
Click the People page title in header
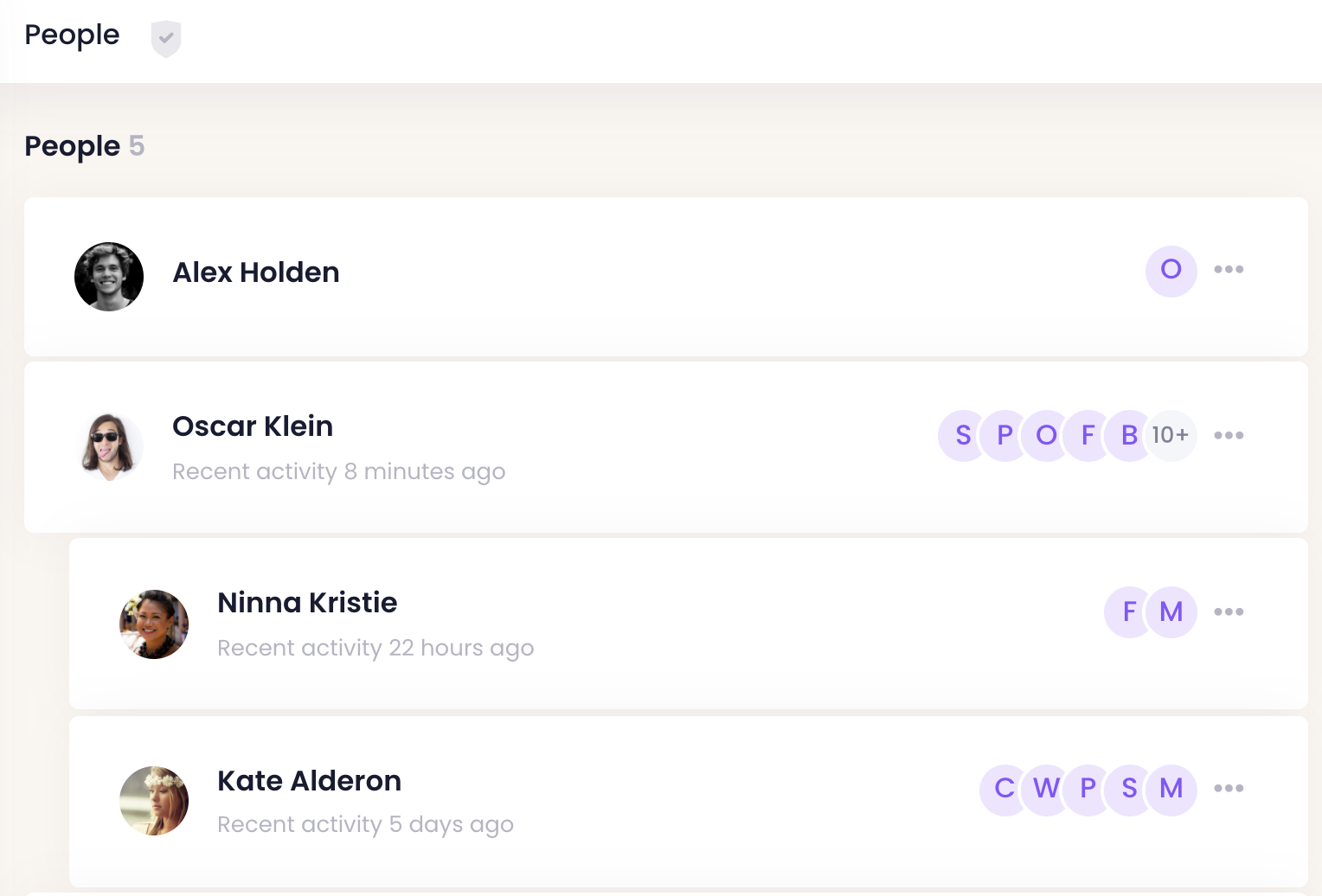pos(72,35)
